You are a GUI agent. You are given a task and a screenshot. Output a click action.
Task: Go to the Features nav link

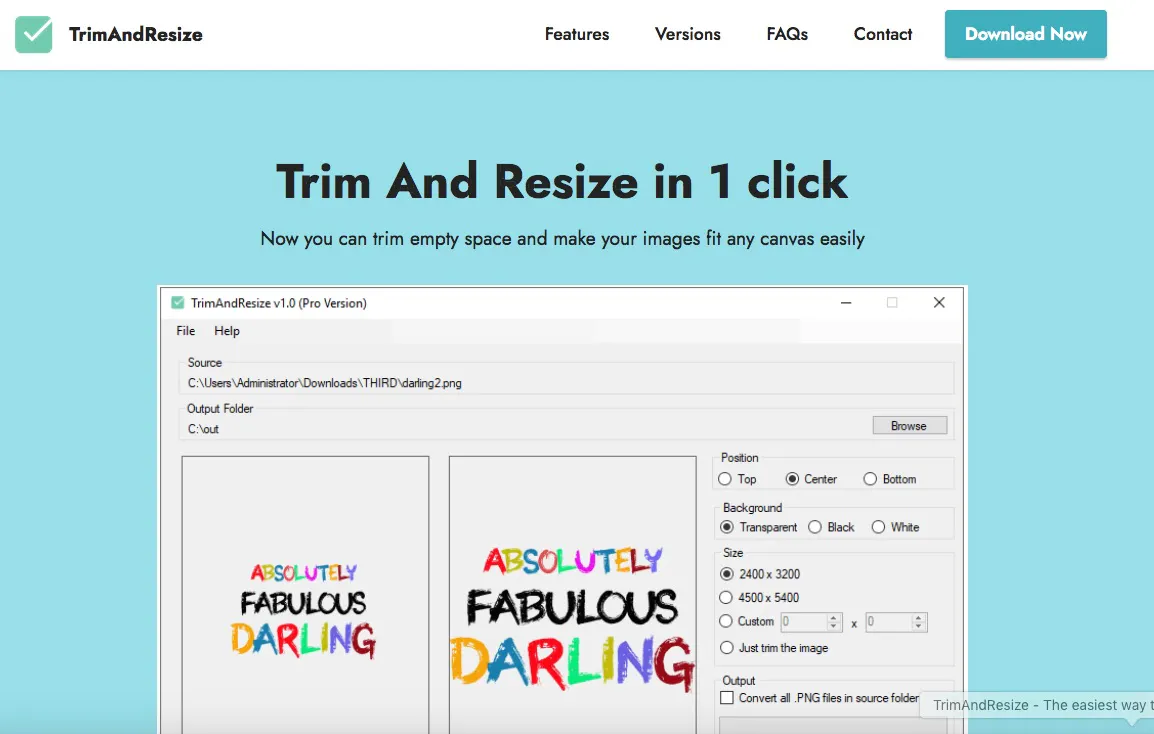coord(577,34)
